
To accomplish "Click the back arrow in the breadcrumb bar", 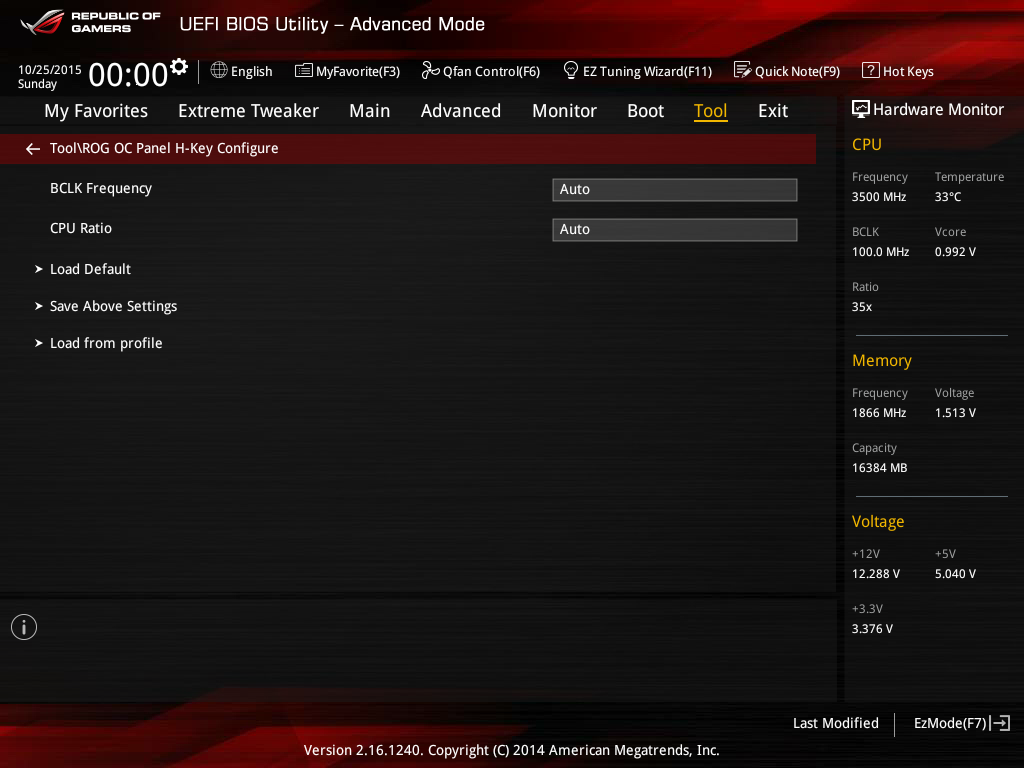I will pos(33,149).
